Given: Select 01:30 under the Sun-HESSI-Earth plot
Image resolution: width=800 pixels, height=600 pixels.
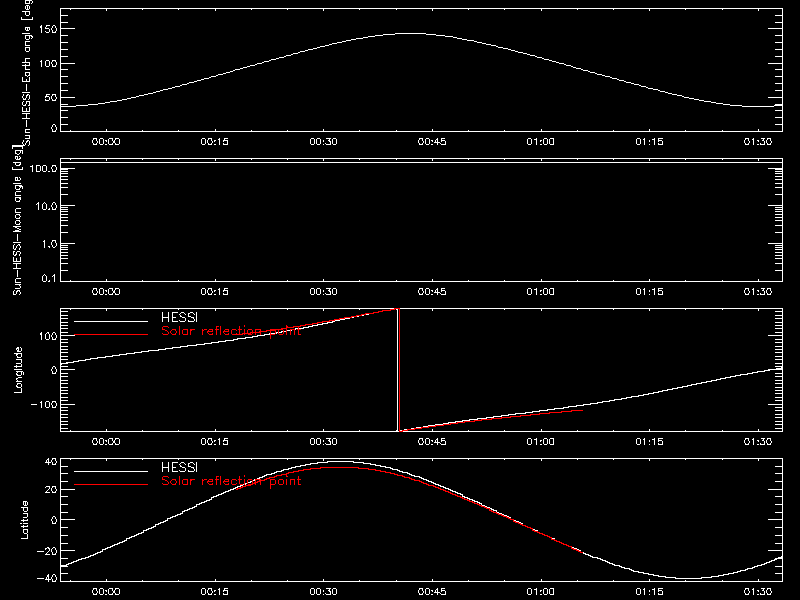Looking at the screenshot, I should pos(758,142).
